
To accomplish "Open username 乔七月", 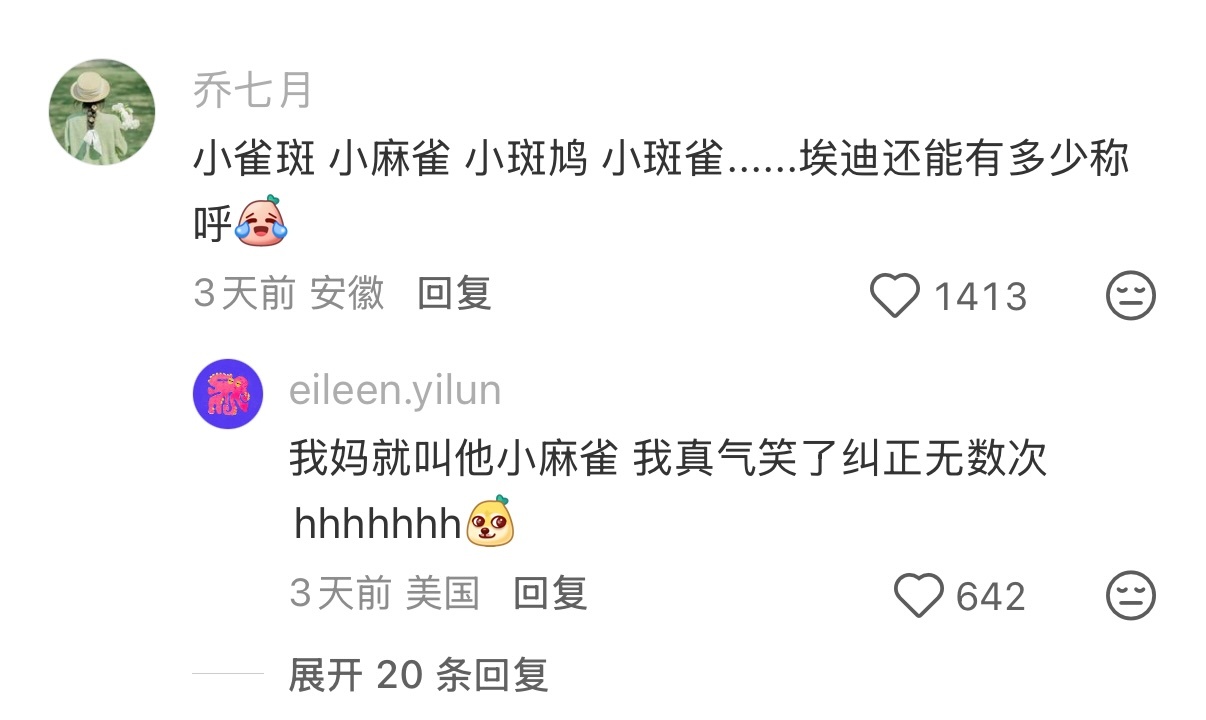I will coord(253,91).
